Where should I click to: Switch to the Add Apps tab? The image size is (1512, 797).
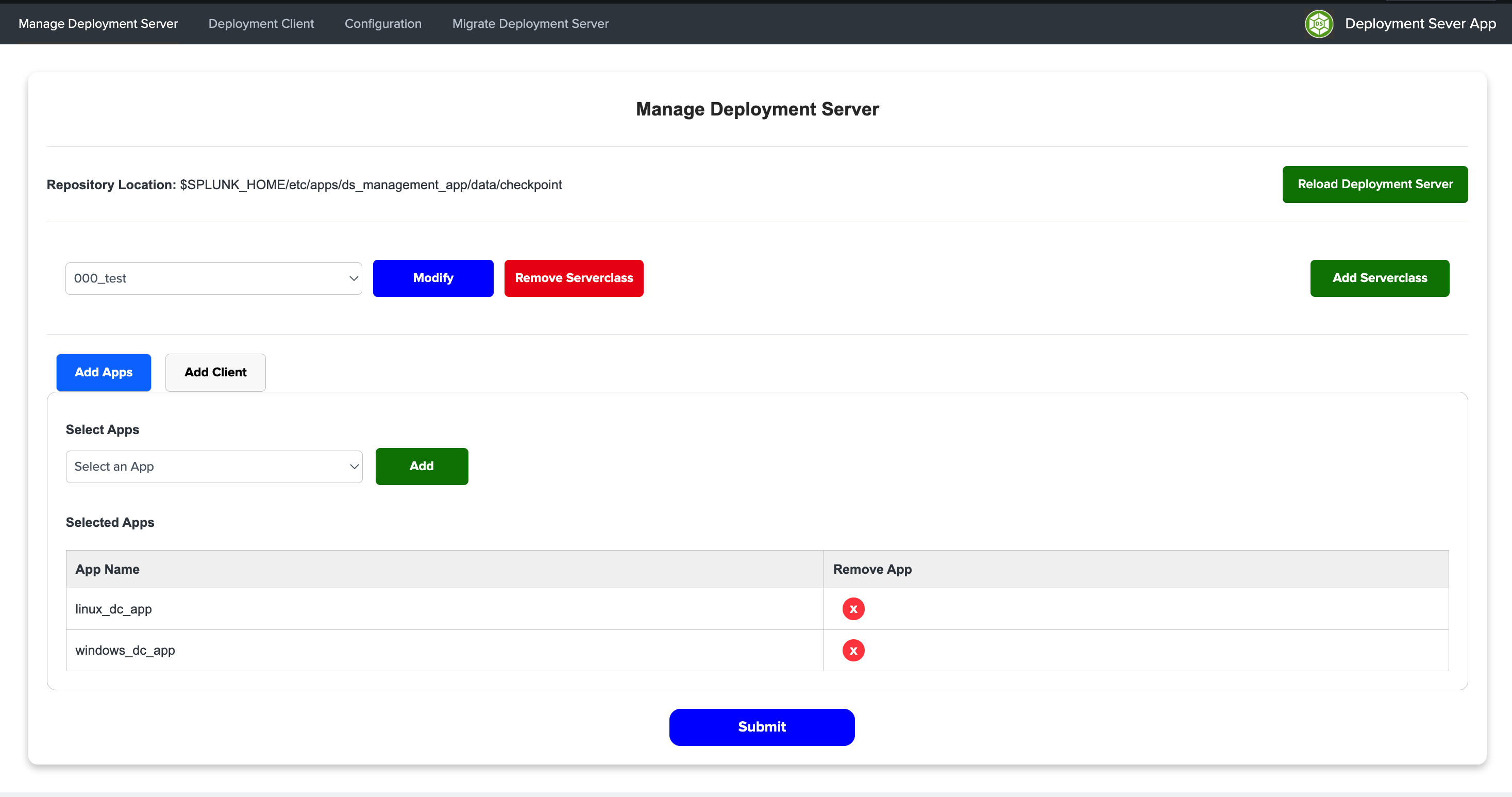(x=103, y=372)
